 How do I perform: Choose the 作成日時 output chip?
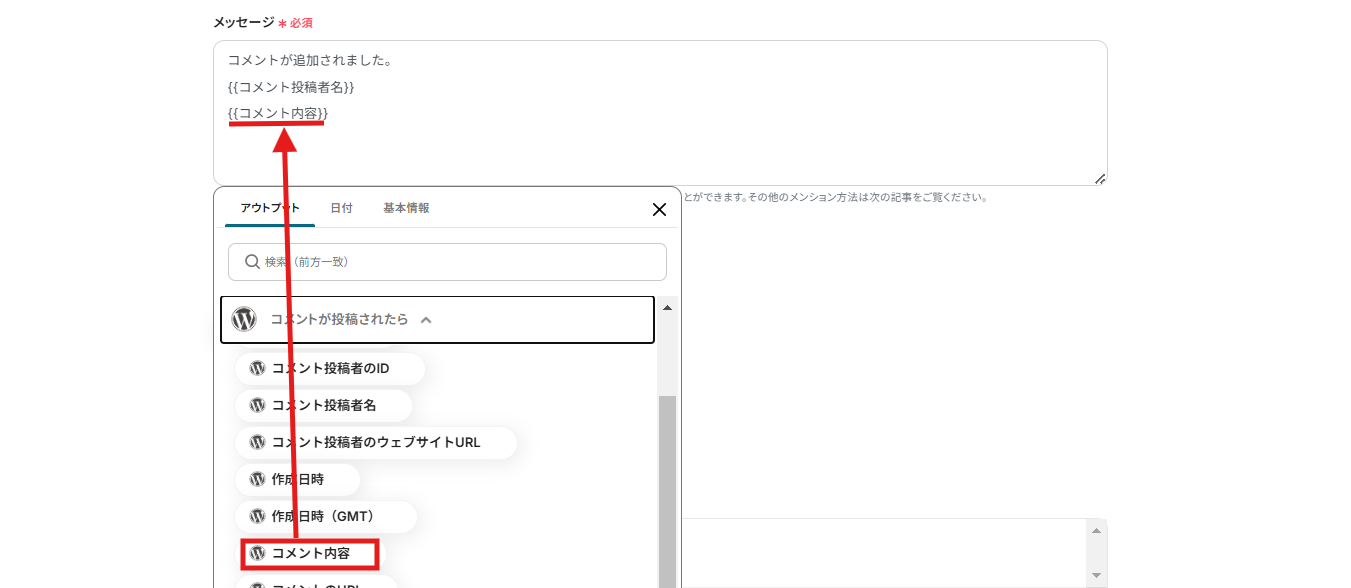297,479
